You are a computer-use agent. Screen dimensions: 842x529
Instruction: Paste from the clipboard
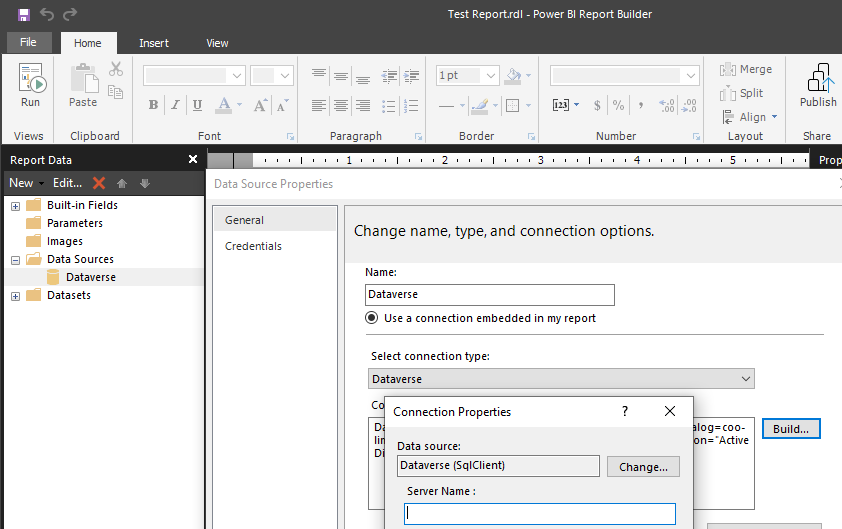(x=83, y=85)
